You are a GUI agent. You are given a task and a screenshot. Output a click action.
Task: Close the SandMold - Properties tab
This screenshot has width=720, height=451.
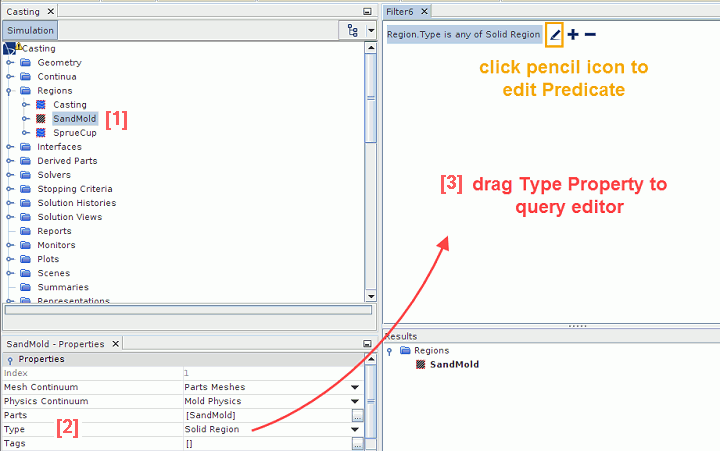113,344
